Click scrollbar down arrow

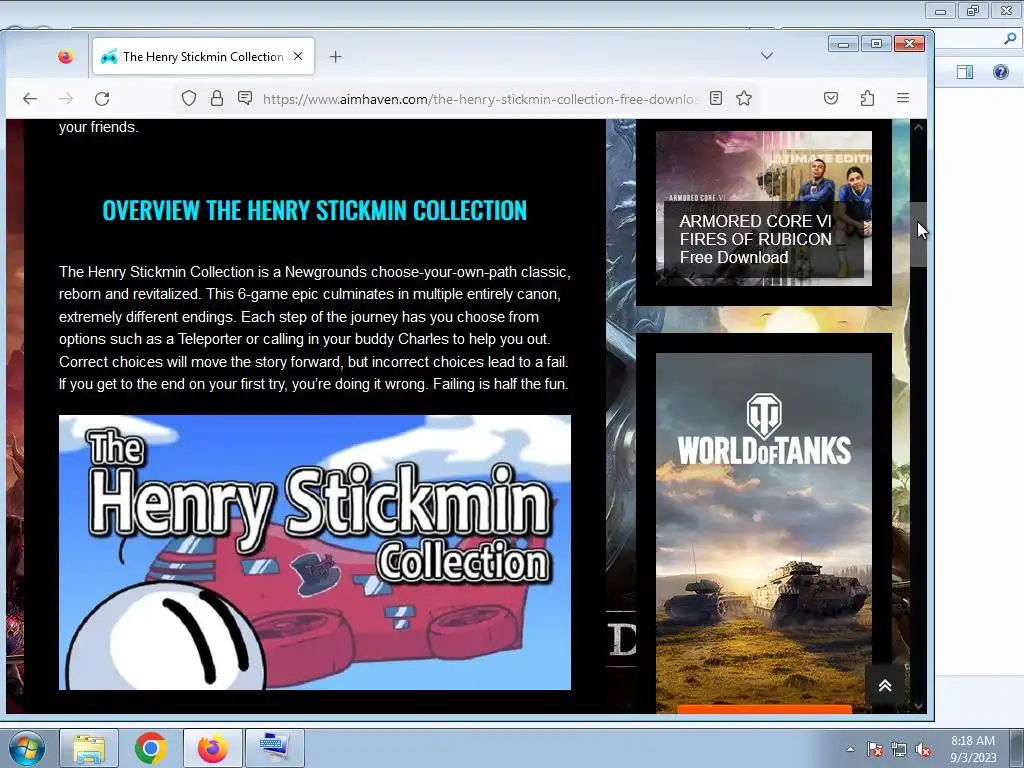click(x=918, y=706)
